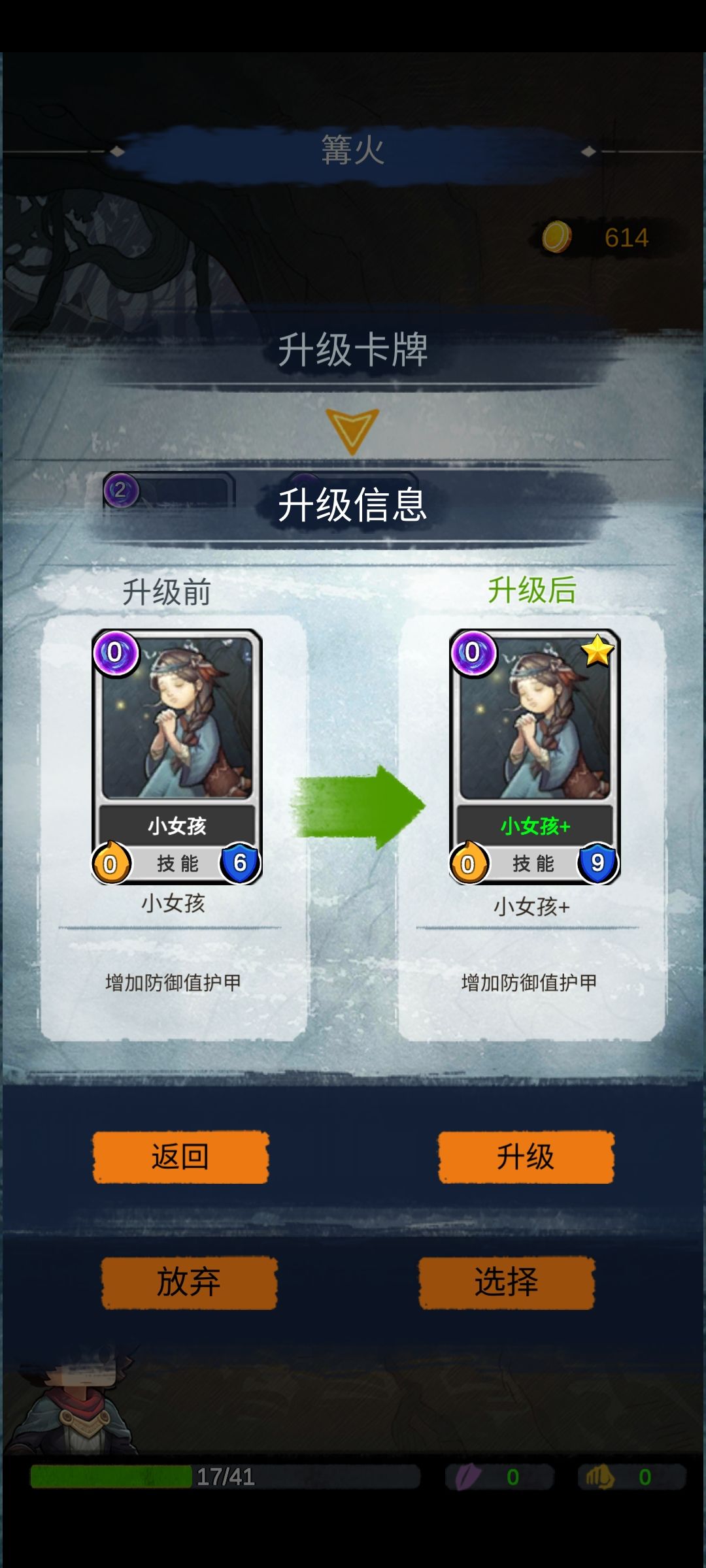Tap the yellow star on upgraded card
Image resolution: width=706 pixels, height=1568 pixels.
[x=597, y=651]
